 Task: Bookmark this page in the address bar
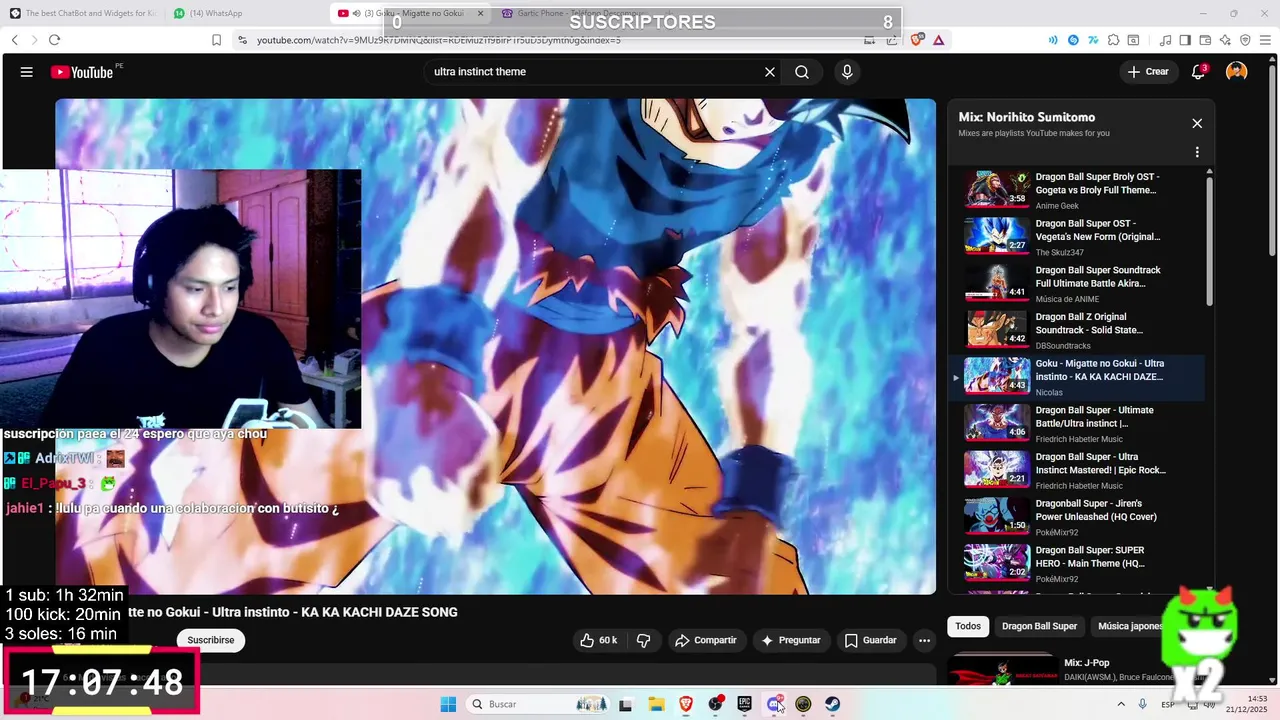point(216,40)
